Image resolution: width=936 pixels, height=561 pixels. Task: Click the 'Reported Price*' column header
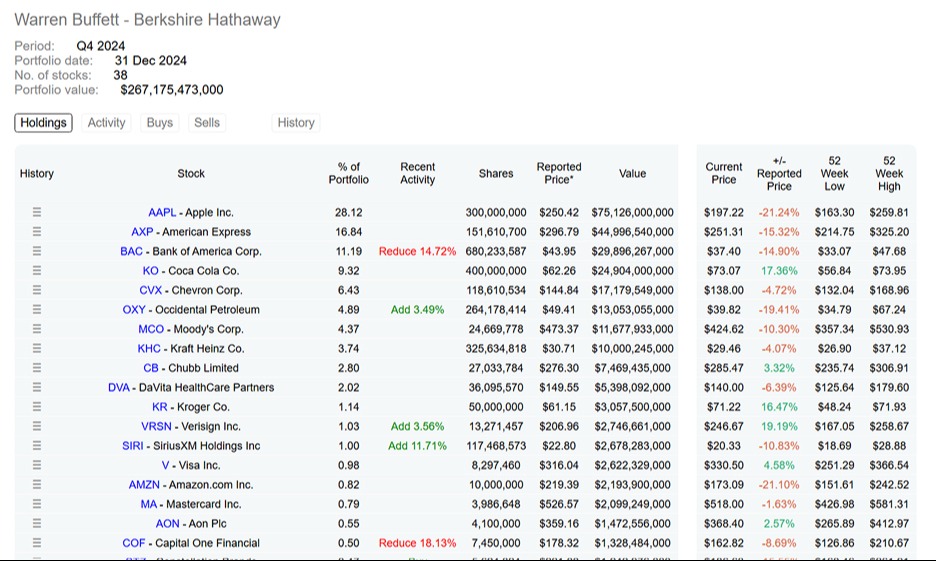tap(559, 173)
